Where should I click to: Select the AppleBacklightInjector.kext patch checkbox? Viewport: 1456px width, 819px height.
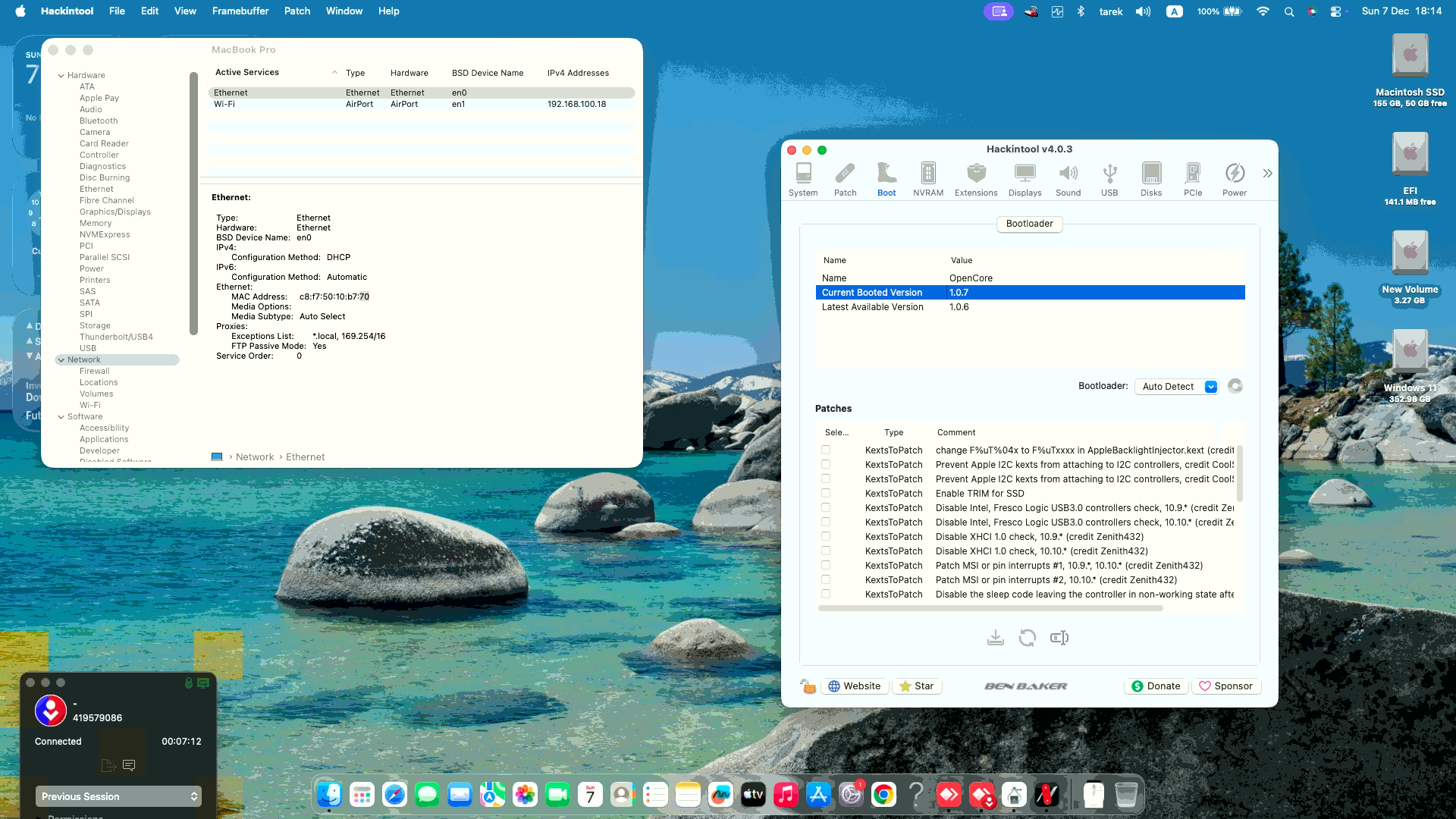[x=825, y=450]
